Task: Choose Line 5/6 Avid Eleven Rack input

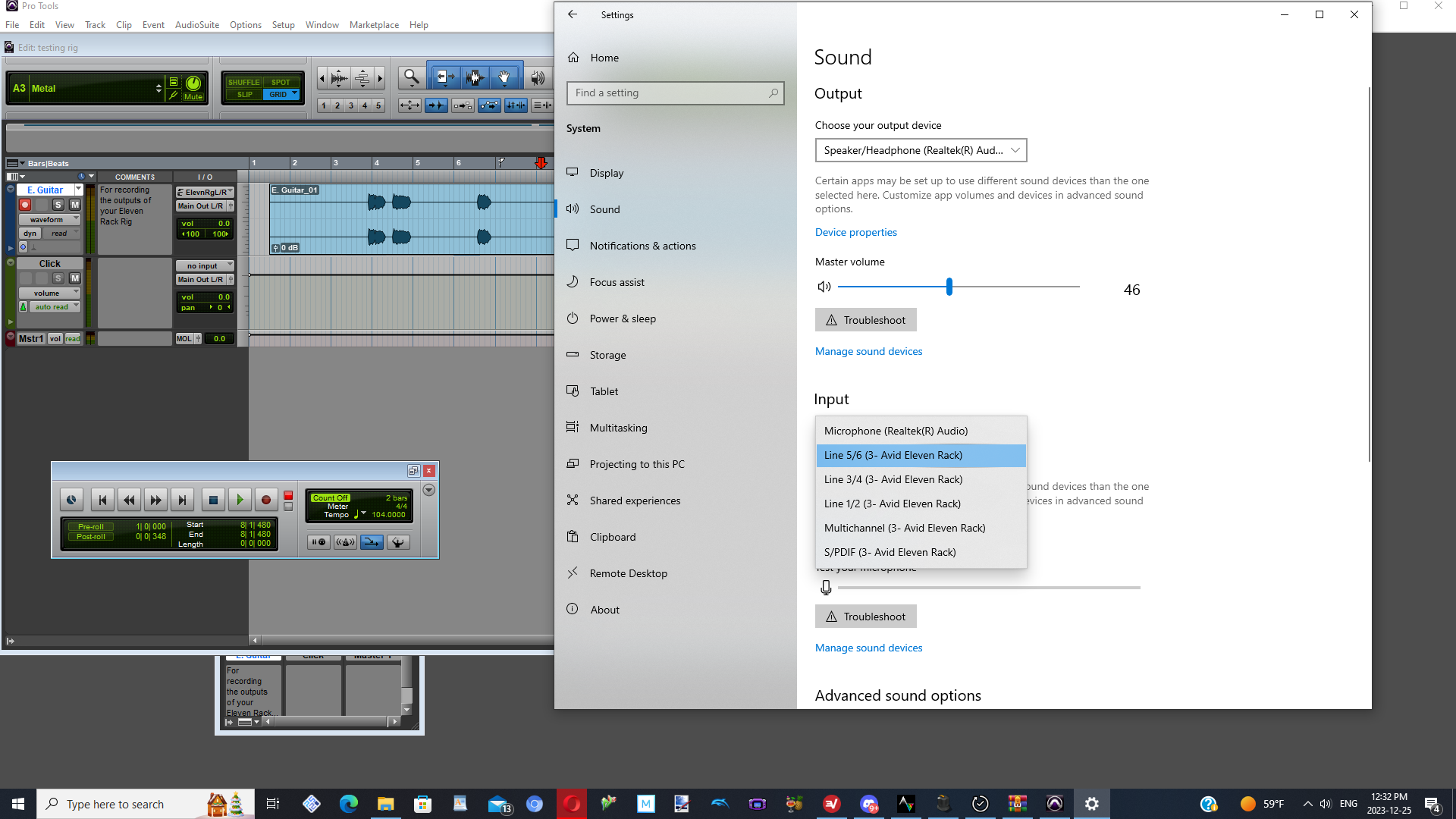Action: click(x=921, y=455)
